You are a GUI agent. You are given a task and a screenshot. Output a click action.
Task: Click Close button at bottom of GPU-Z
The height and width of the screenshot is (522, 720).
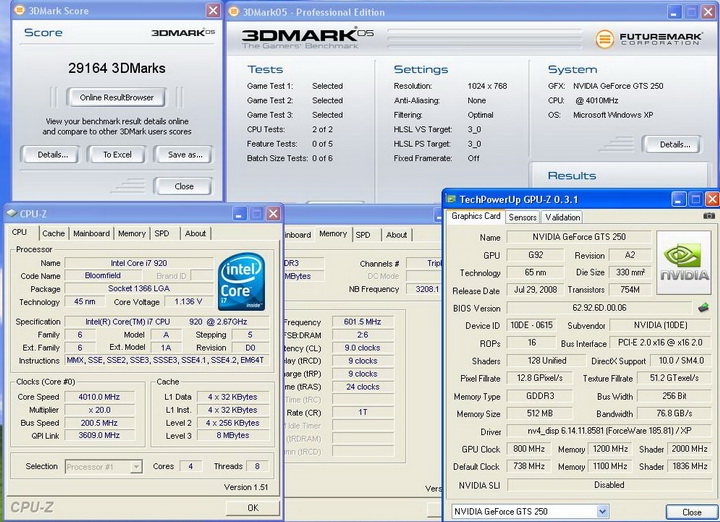point(691,512)
